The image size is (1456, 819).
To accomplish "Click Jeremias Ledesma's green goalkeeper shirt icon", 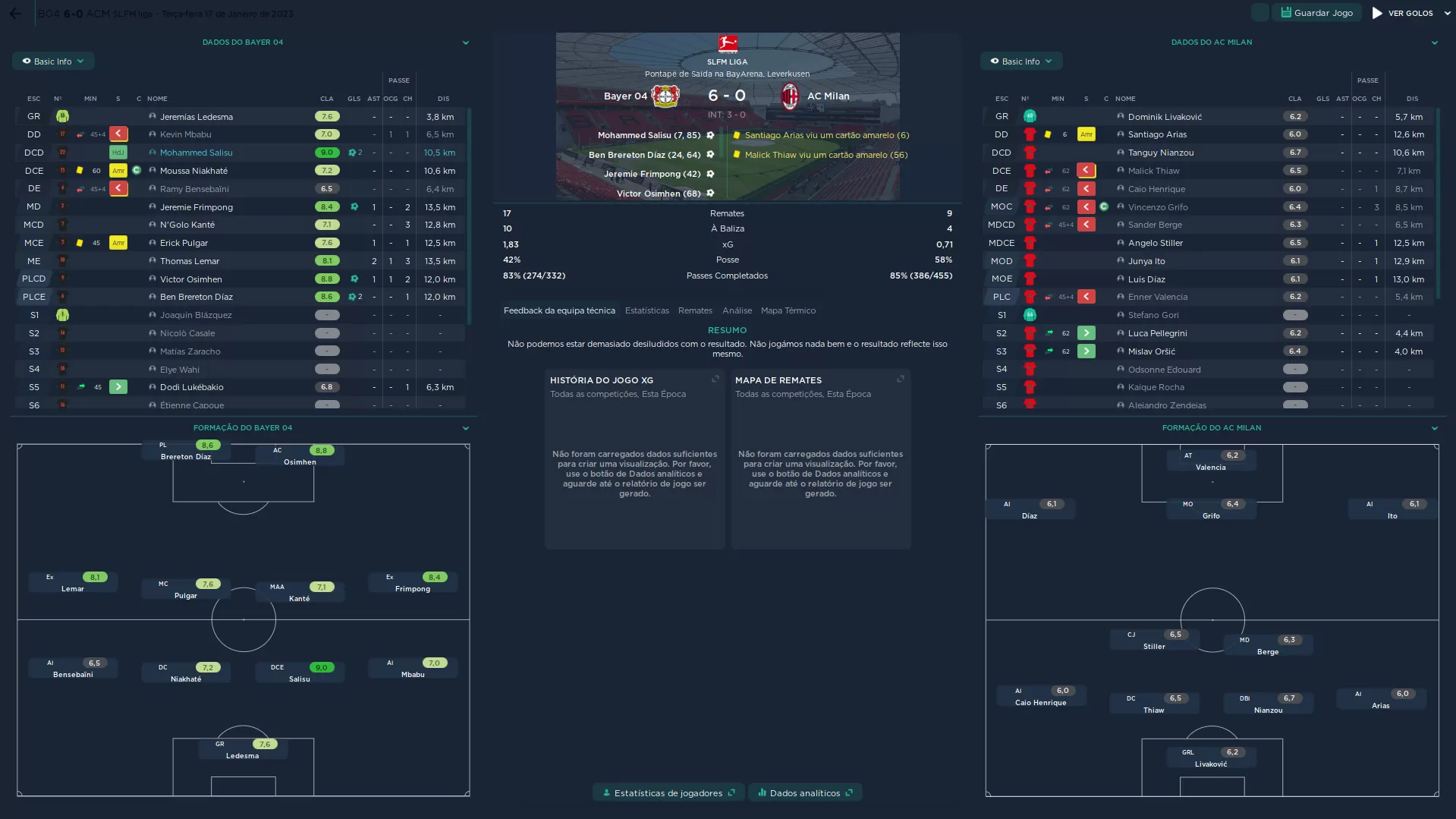I will click(x=62, y=116).
